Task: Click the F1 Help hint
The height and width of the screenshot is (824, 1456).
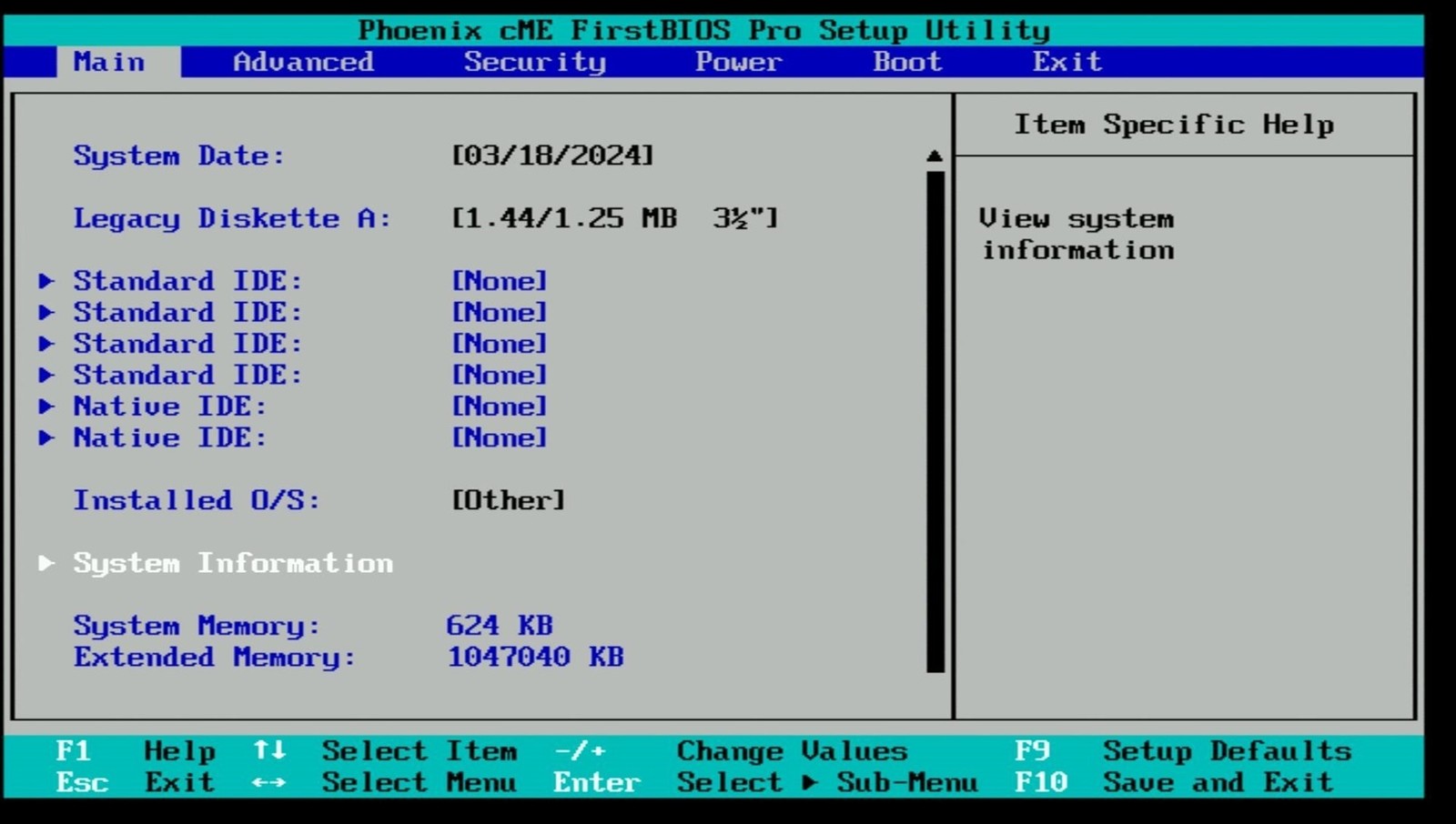Action: pos(136,751)
